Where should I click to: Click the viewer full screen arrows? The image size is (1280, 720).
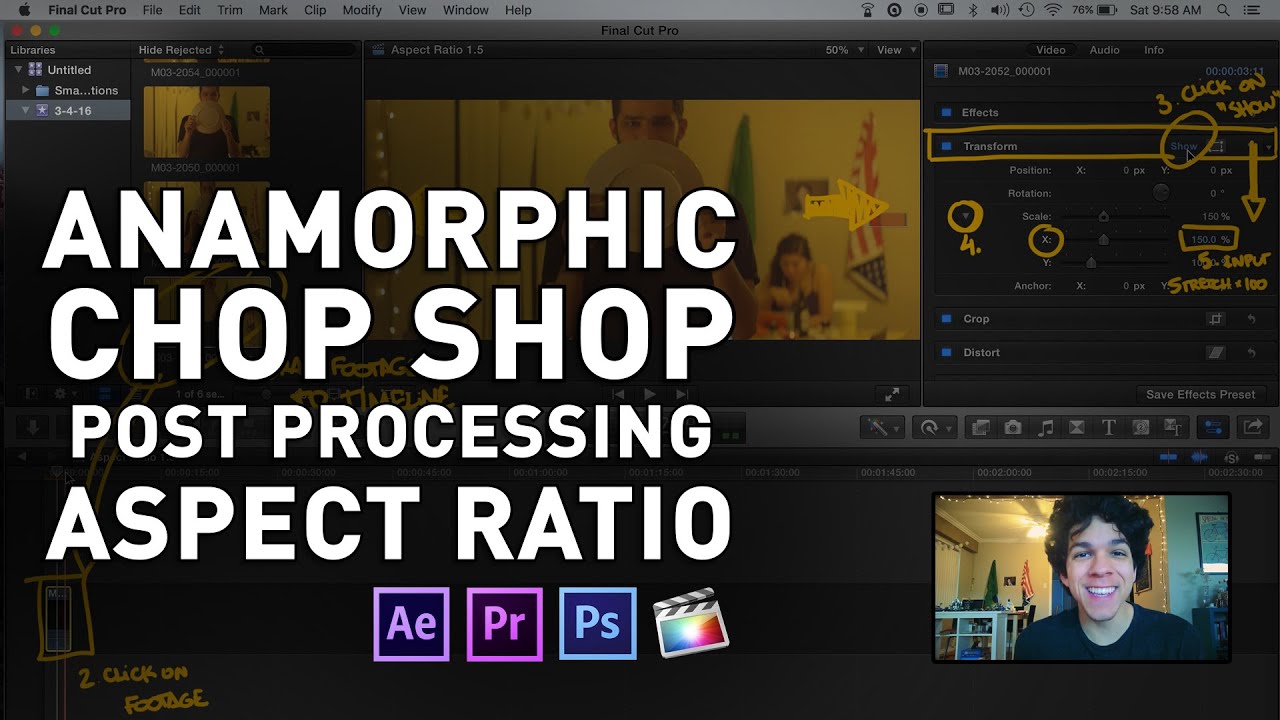(x=892, y=394)
